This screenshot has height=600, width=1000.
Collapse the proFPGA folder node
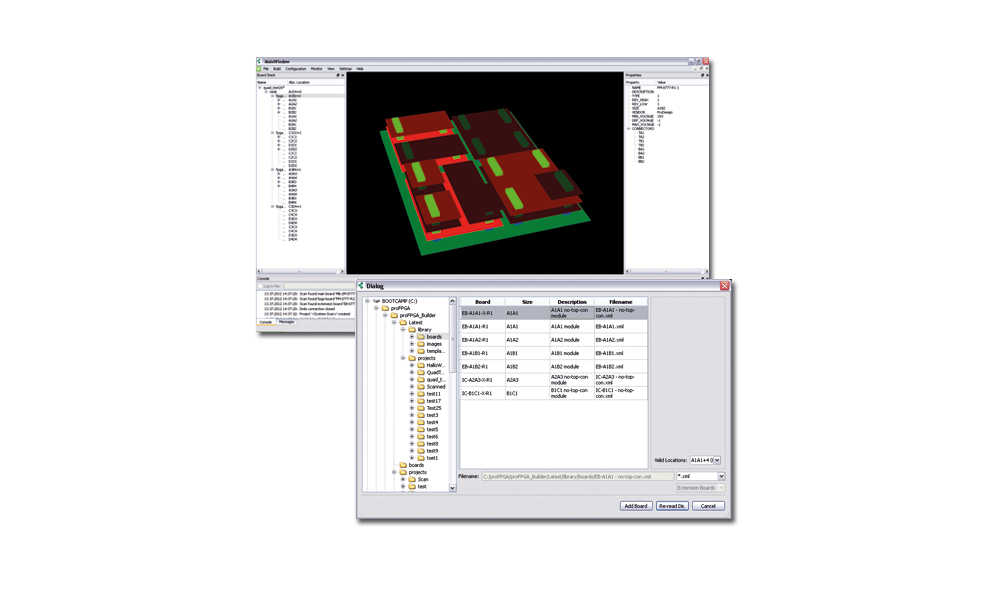pyautogui.click(x=376, y=308)
